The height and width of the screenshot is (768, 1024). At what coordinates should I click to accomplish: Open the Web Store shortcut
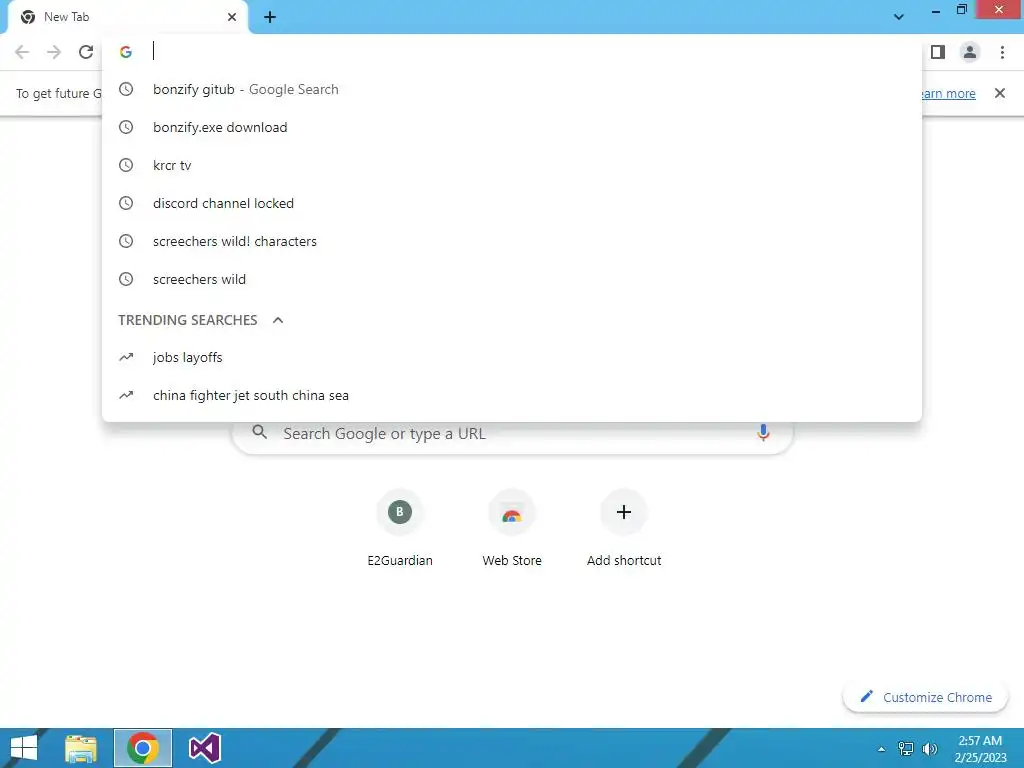[512, 529]
